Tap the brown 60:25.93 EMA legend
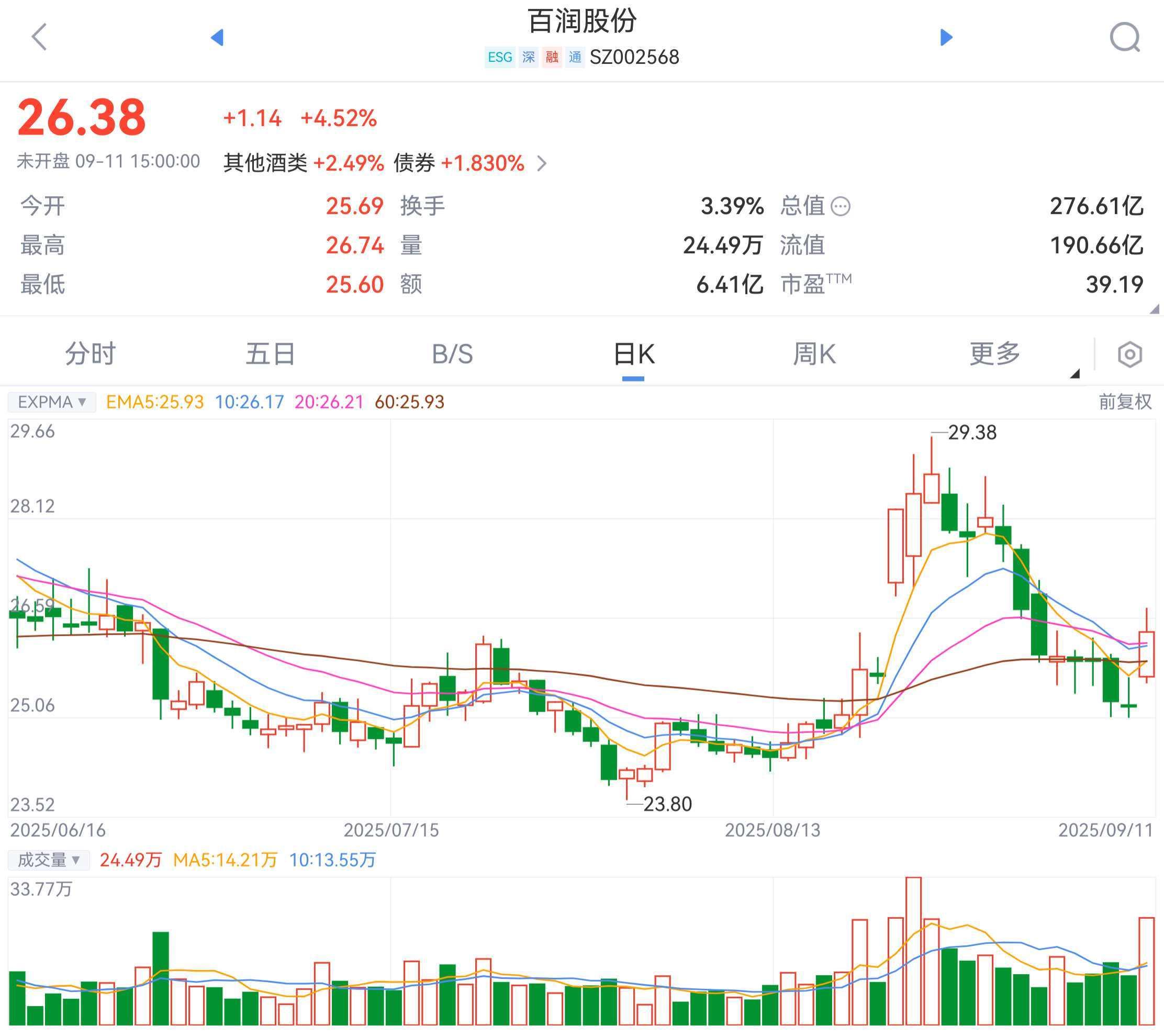The image size is (1164, 1036). [409, 402]
